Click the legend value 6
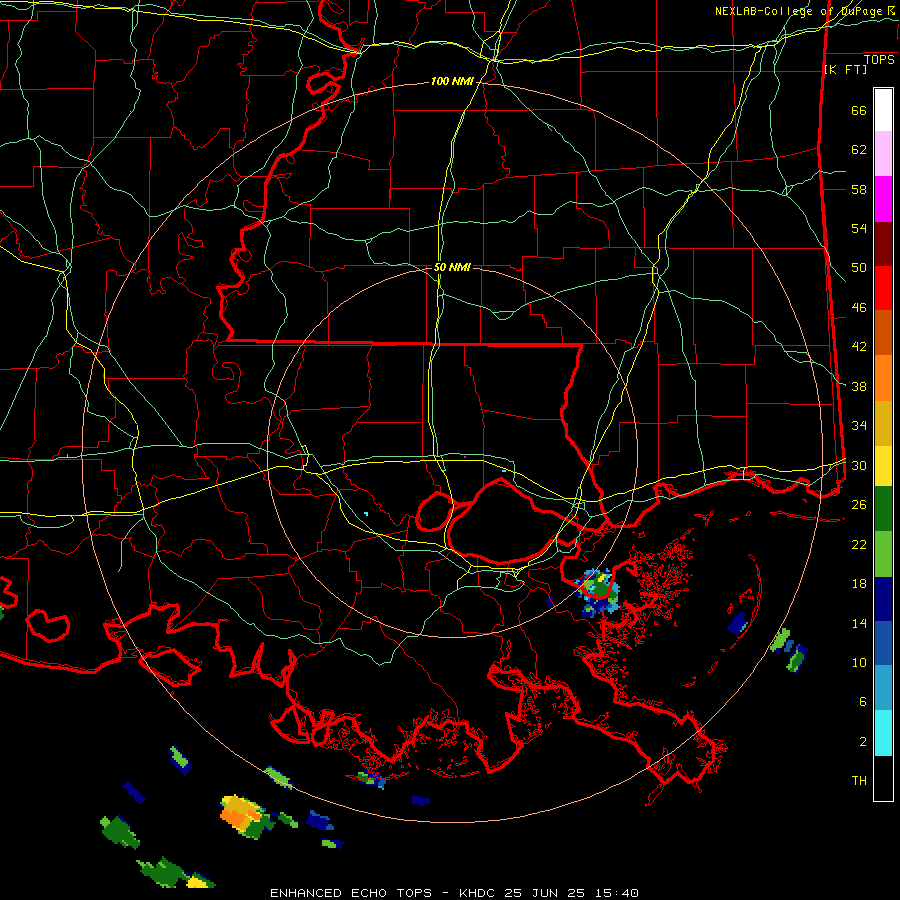900x900 pixels. click(x=863, y=702)
